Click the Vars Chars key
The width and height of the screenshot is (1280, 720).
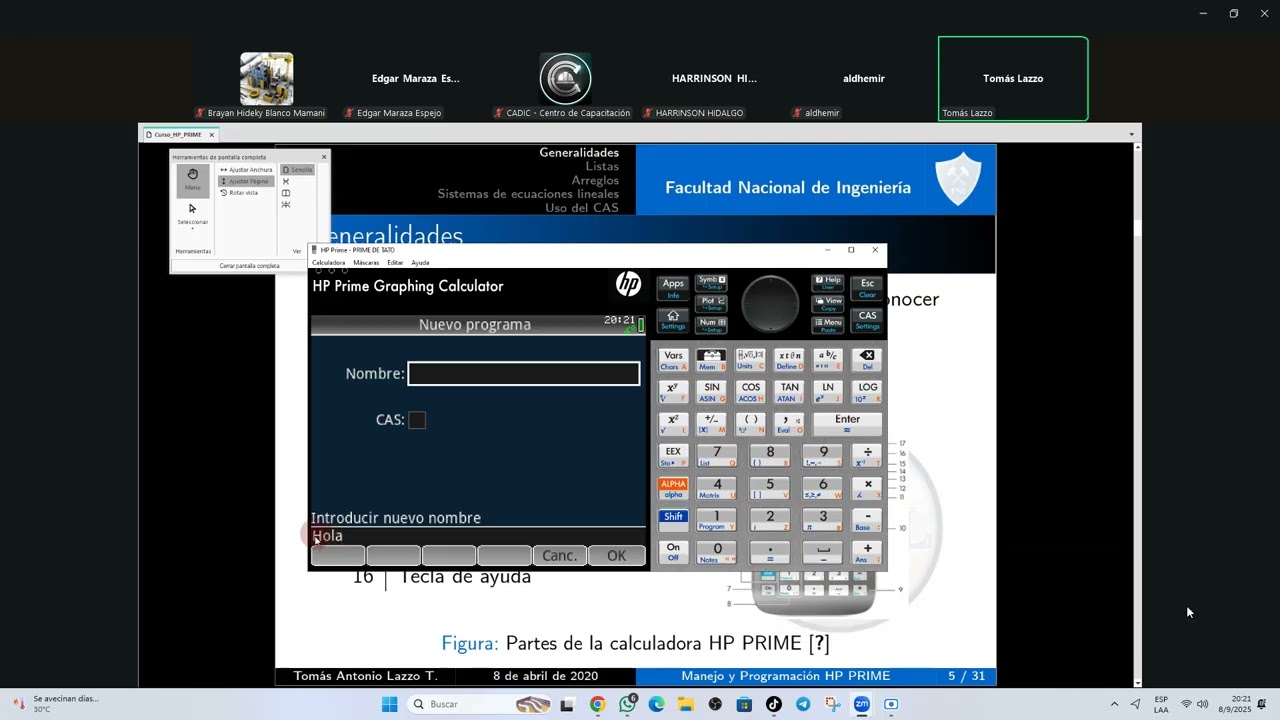[x=673, y=360]
